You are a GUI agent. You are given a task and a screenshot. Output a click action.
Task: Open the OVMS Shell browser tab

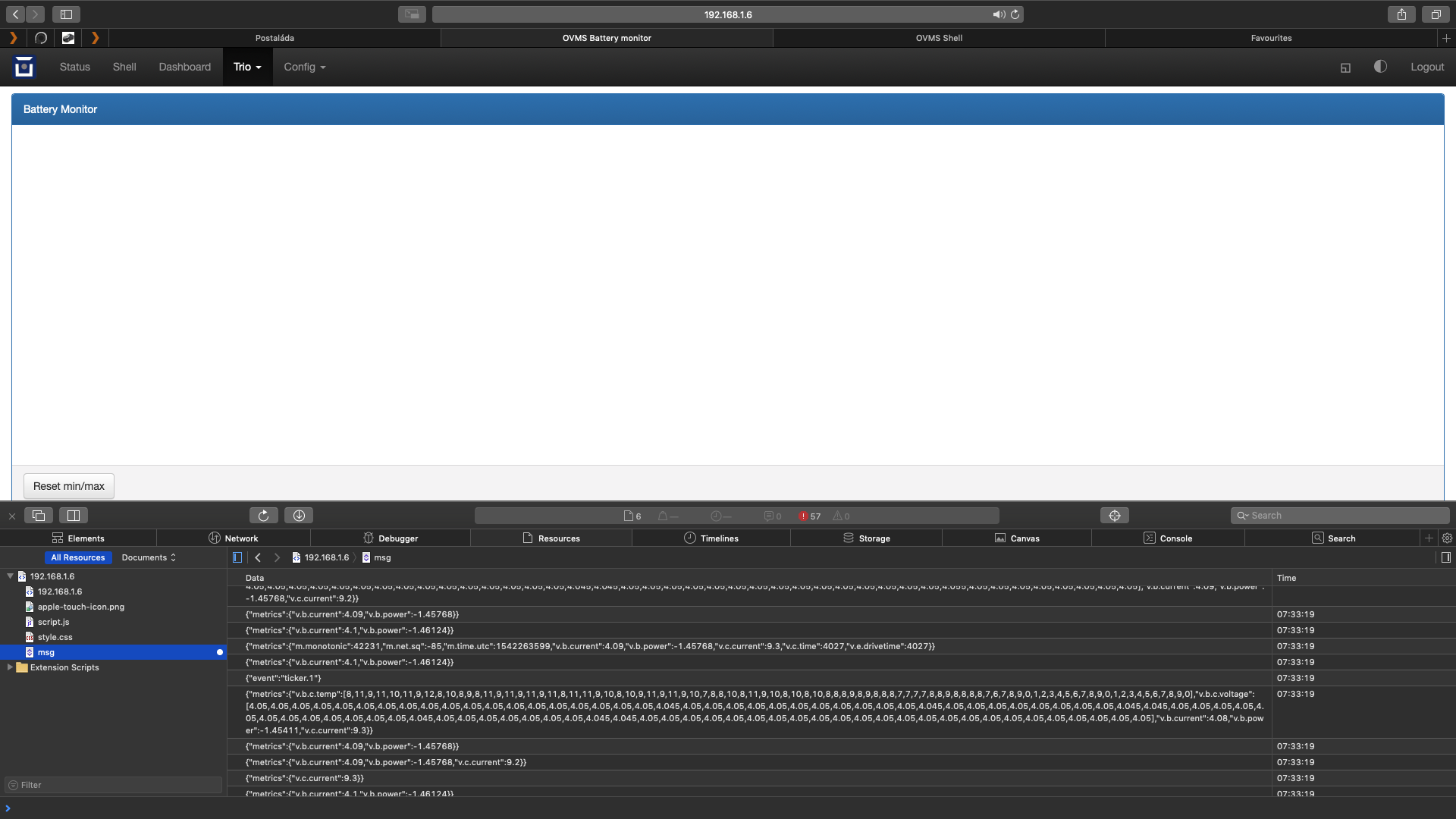pyautogui.click(x=939, y=38)
